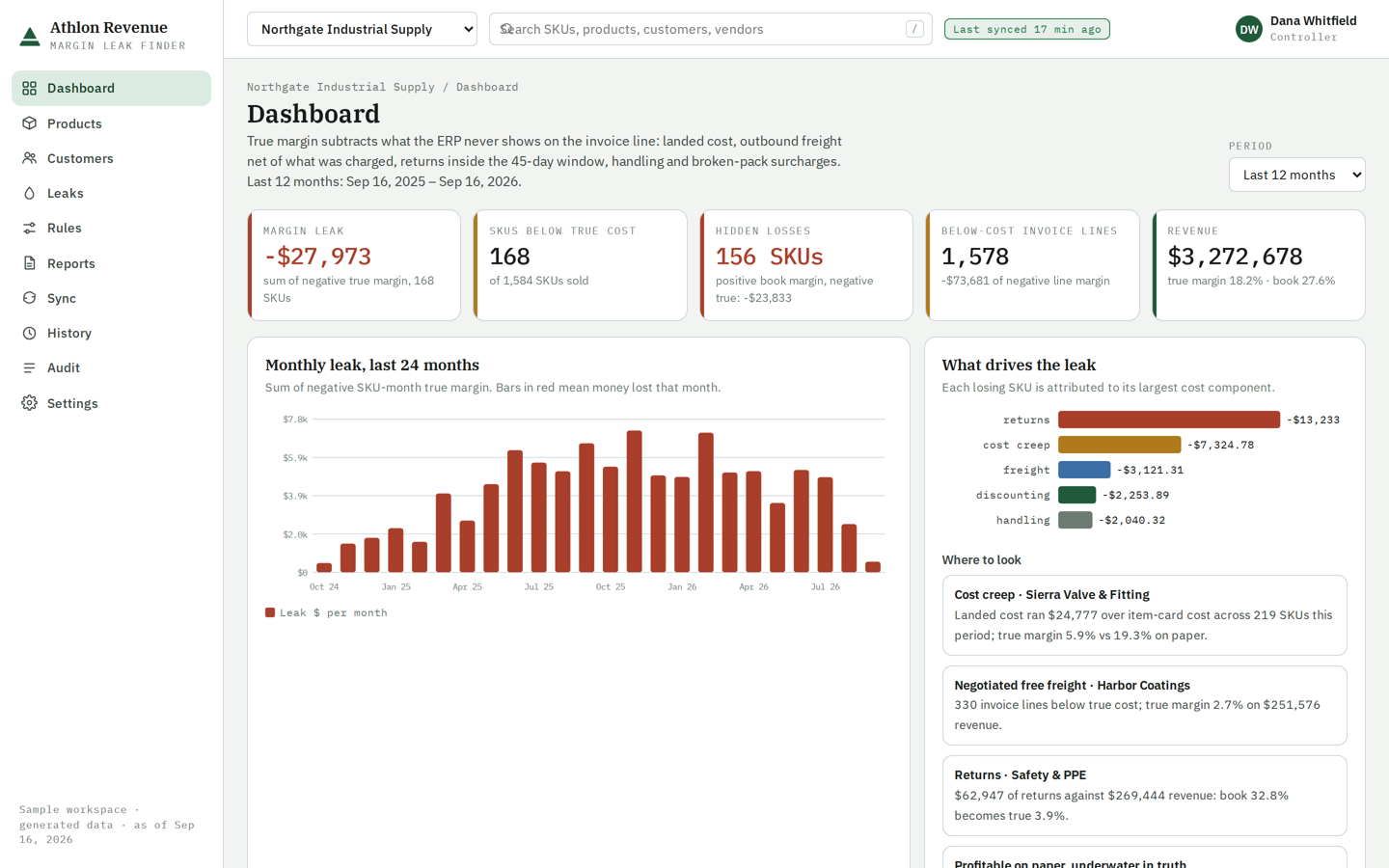The height and width of the screenshot is (868, 1389).
Task: Click the Rules sliders icon
Action: tap(30, 228)
